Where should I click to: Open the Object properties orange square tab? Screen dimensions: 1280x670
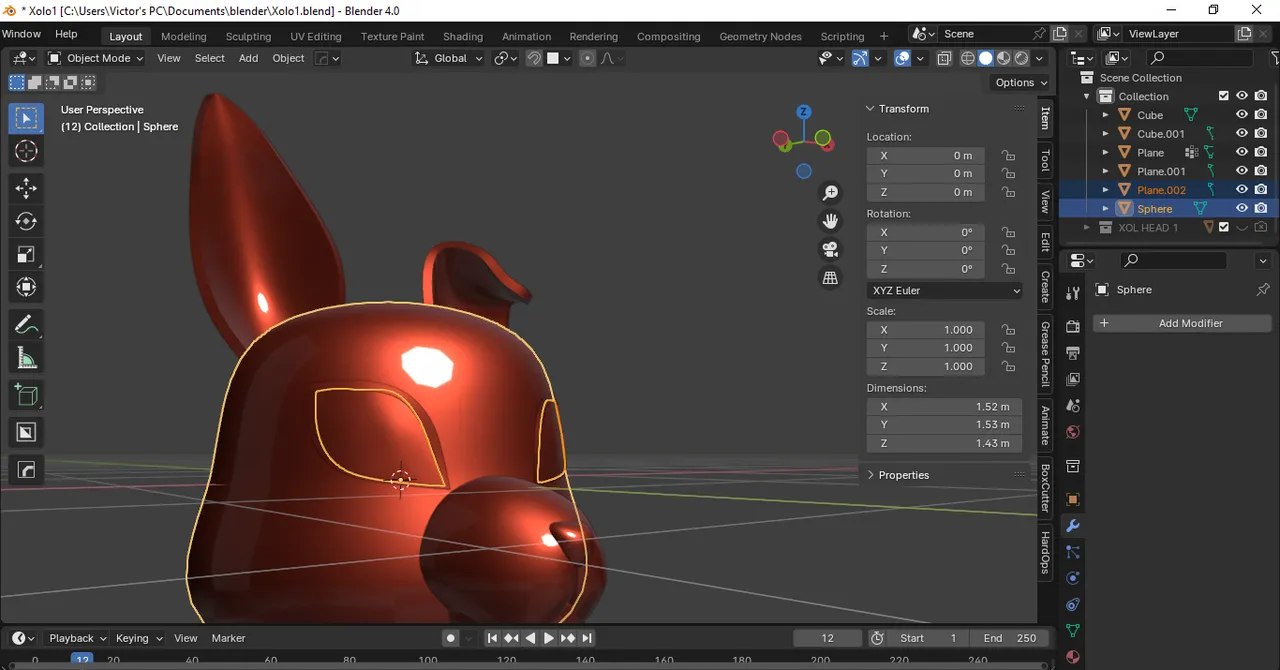click(x=1073, y=499)
